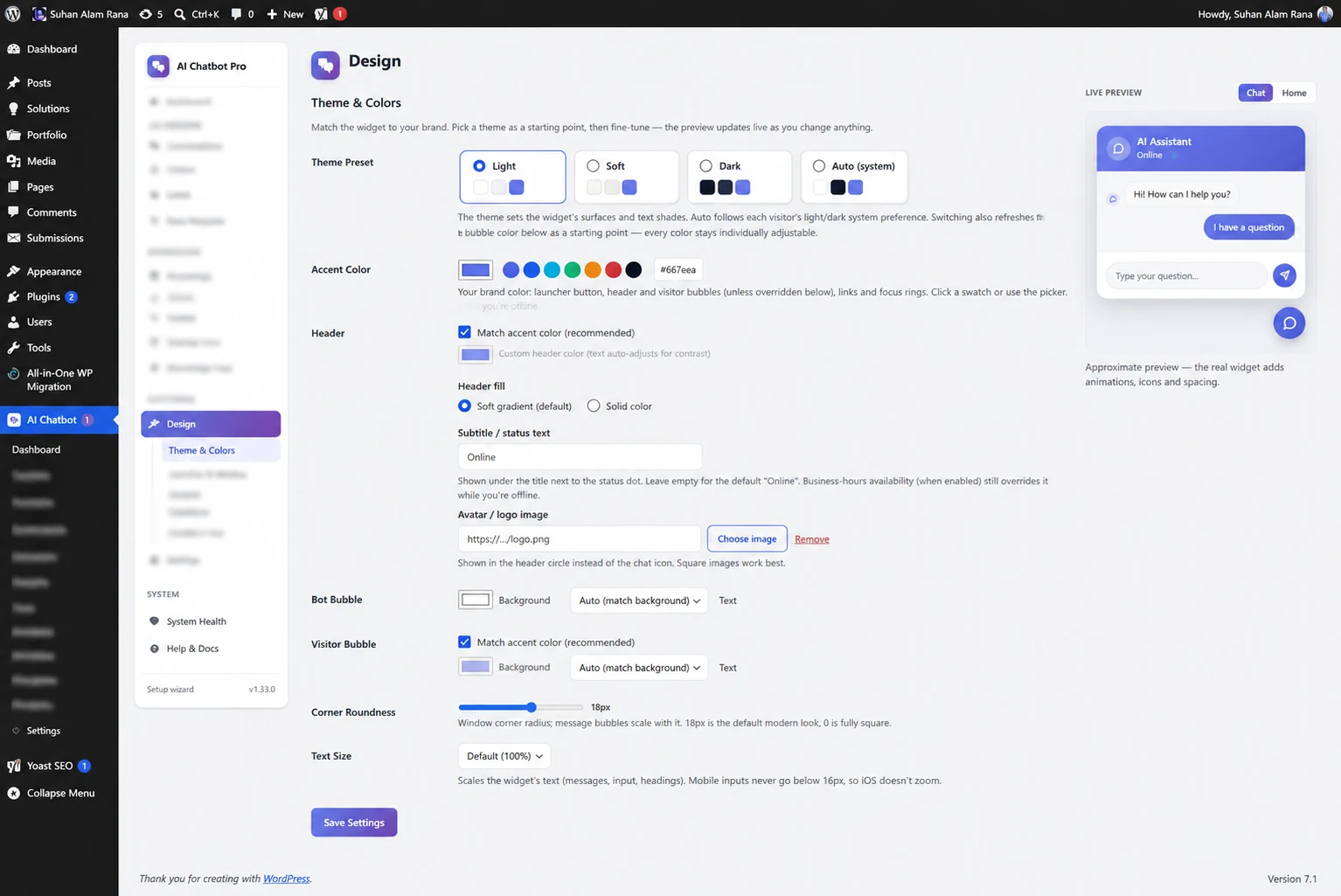Toggle Header match accent color checkbox
The width and height of the screenshot is (1341, 896).
coord(464,332)
